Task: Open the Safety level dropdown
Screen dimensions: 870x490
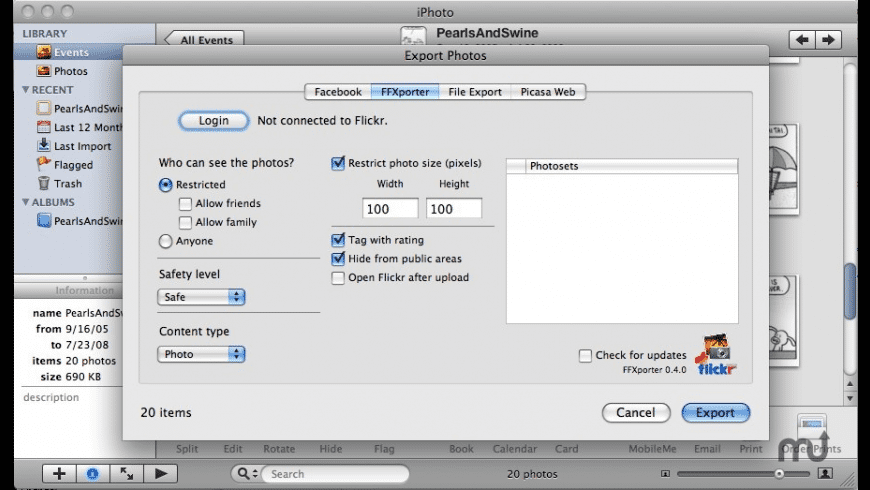Action: pyautogui.click(x=201, y=297)
